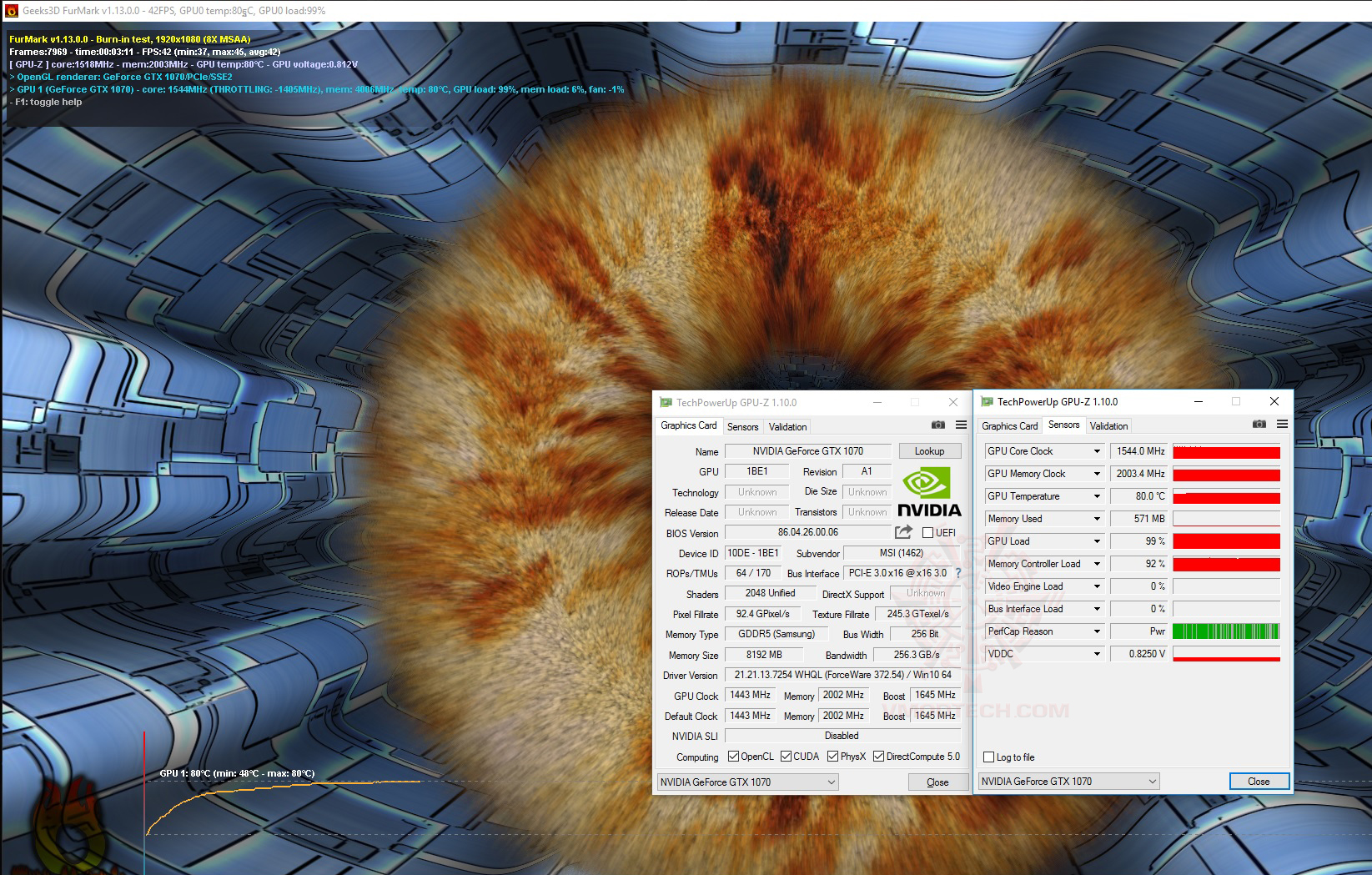1372x875 pixels.
Task: Click the camera screenshot icon in right GPU-Z window
Action: tap(1259, 425)
